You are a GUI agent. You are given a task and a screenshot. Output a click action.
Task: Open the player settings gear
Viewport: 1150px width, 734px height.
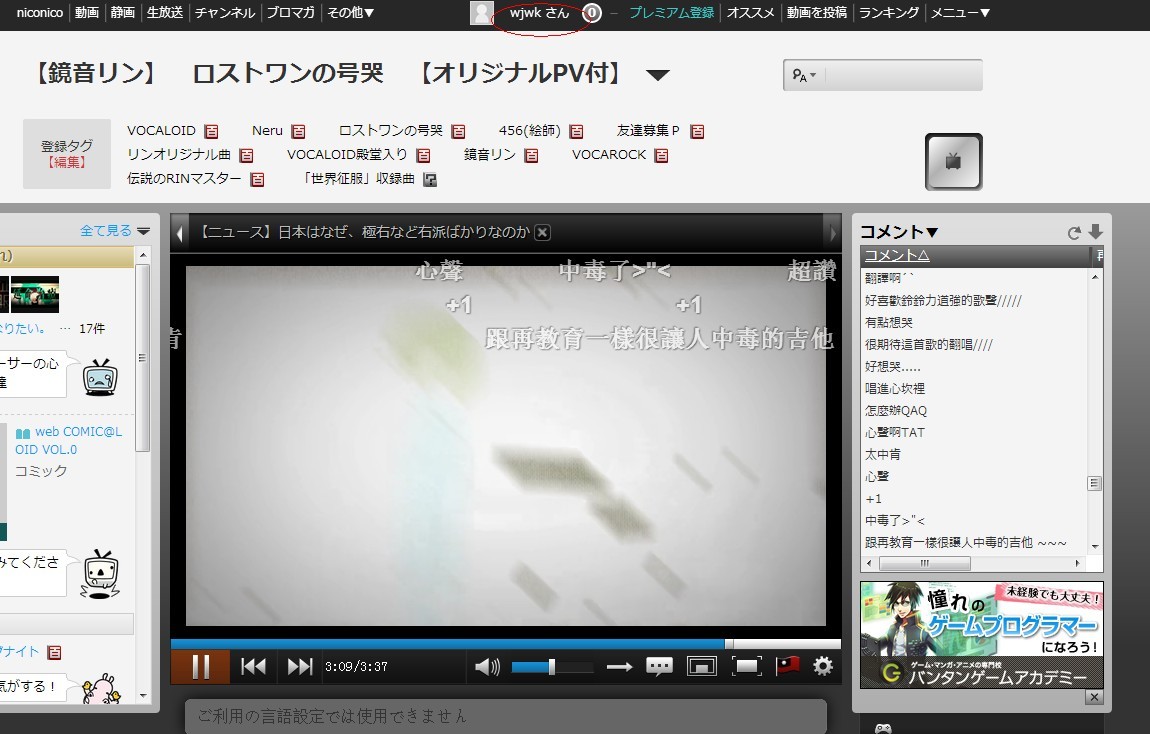click(x=823, y=667)
